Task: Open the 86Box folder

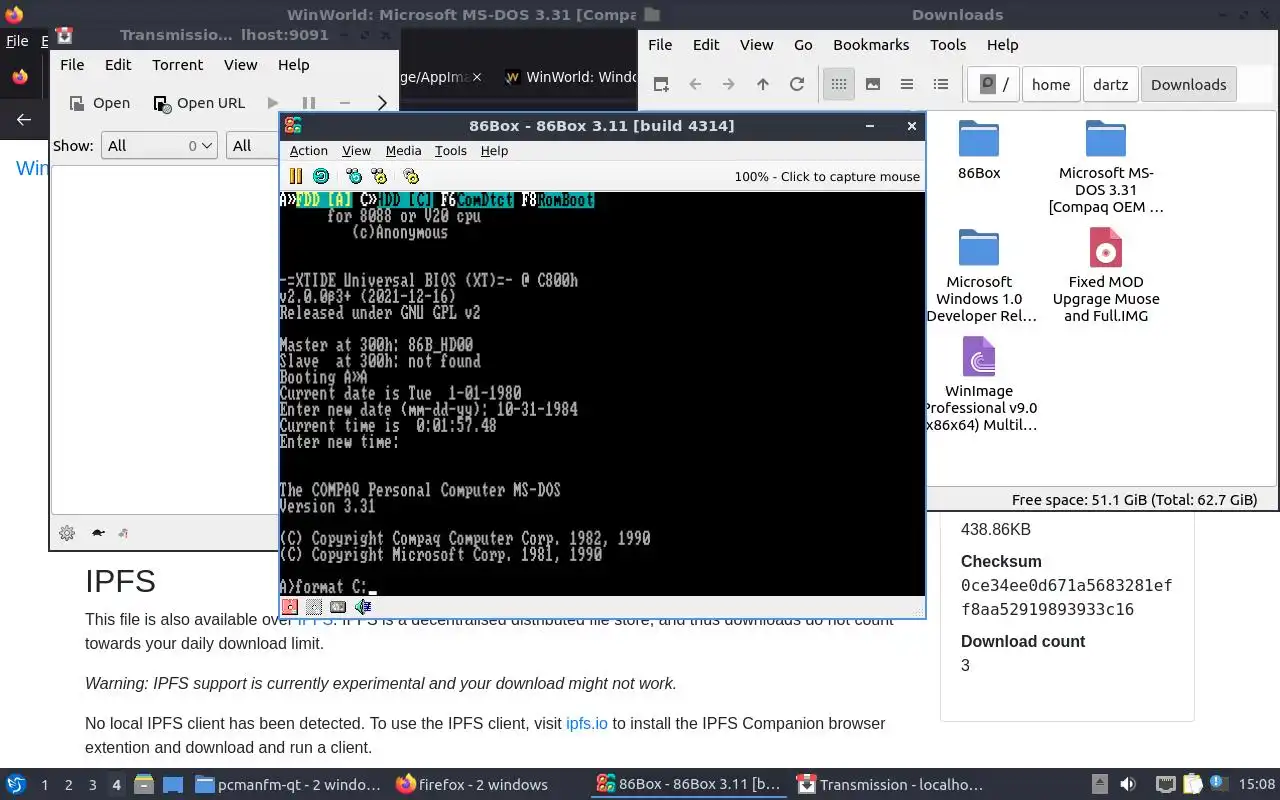Action: 979,150
